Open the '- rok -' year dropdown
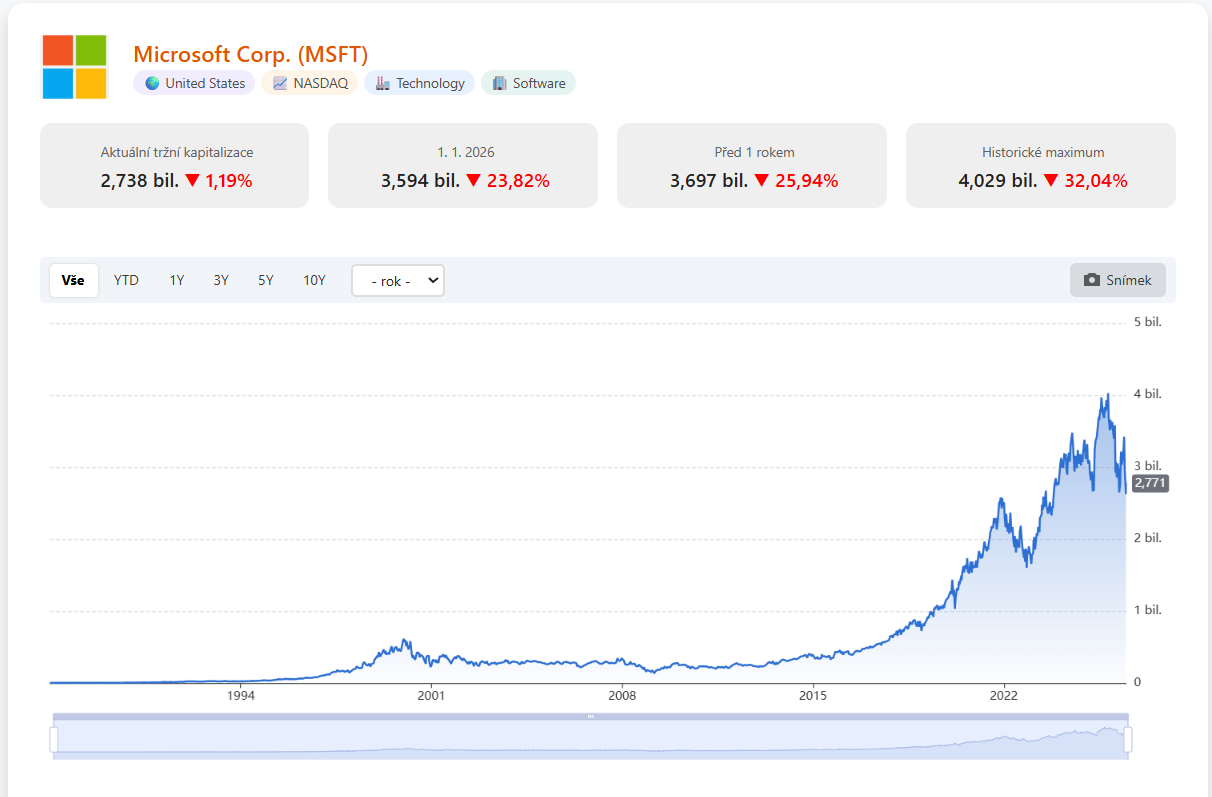This screenshot has width=1212, height=797. [398, 281]
